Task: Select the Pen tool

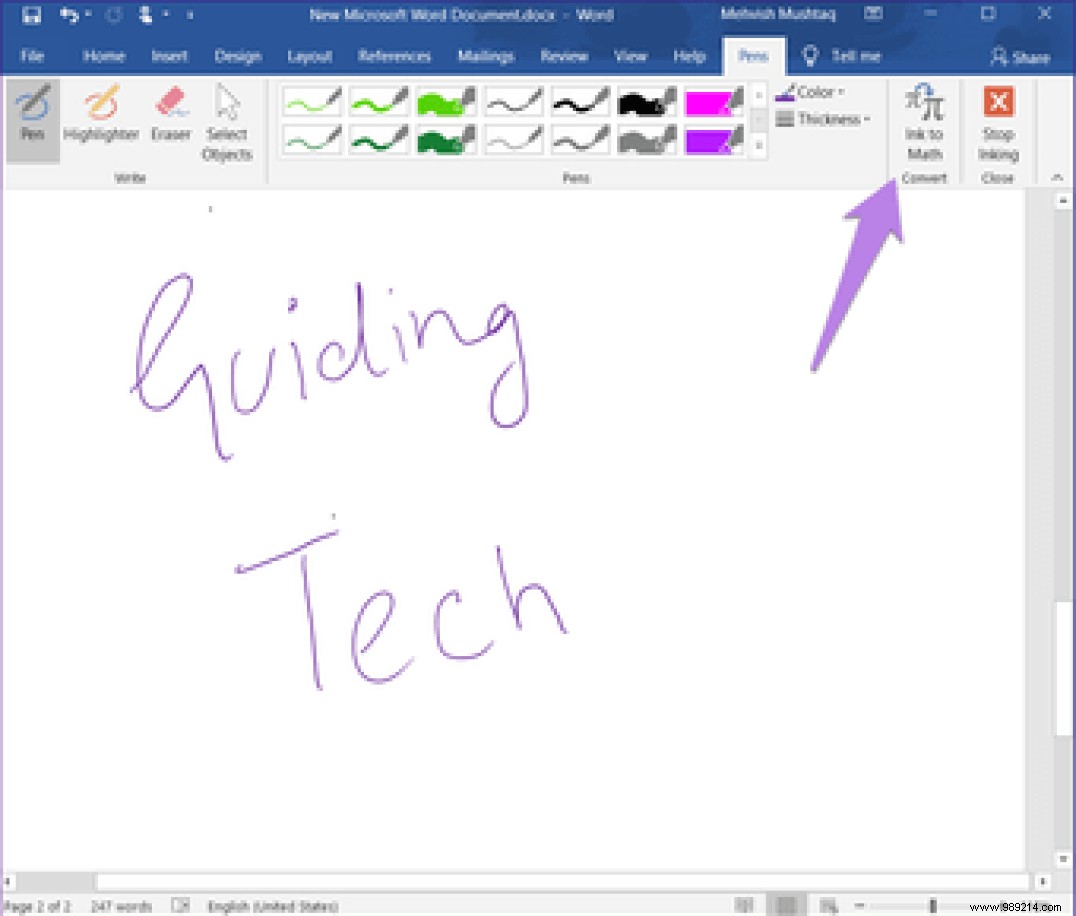Action: click(x=32, y=112)
